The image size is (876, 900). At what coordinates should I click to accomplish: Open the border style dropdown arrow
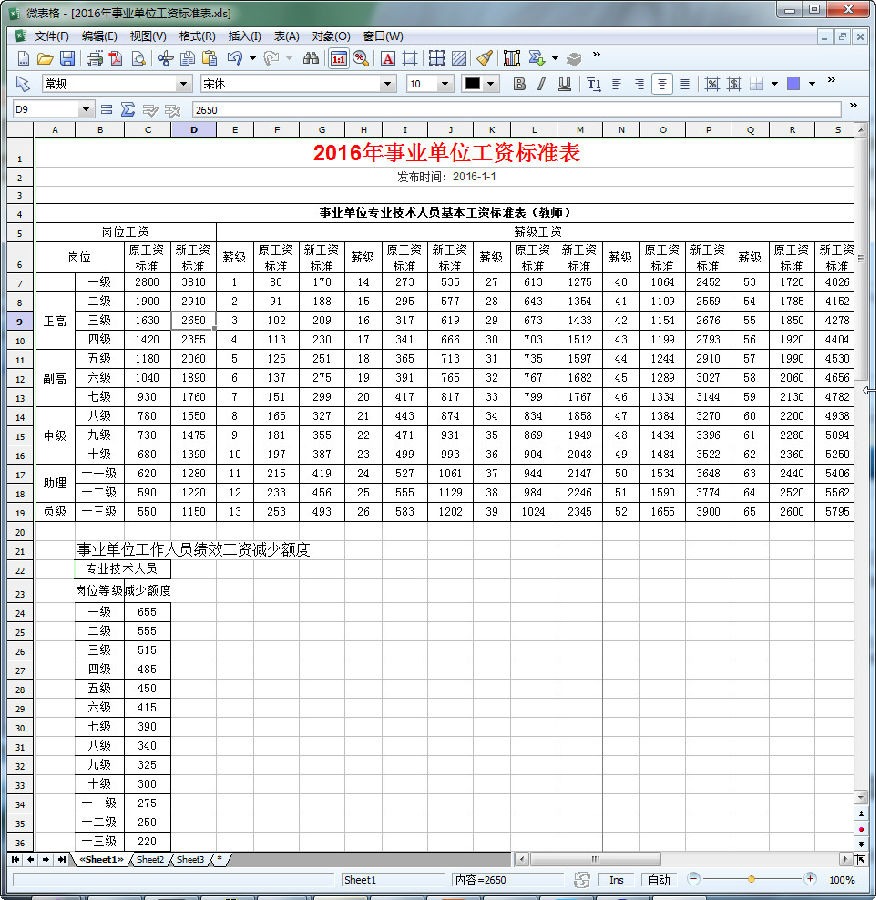(x=775, y=84)
